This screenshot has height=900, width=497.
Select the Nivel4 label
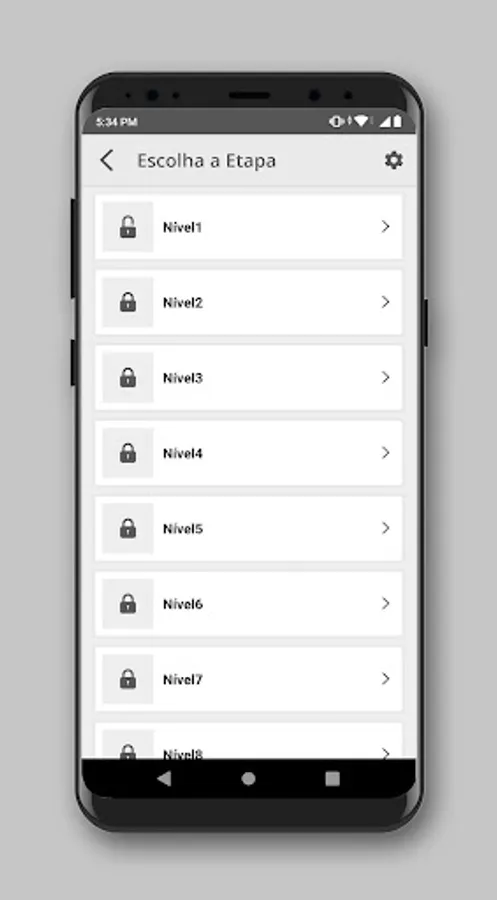click(x=183, y=453)
